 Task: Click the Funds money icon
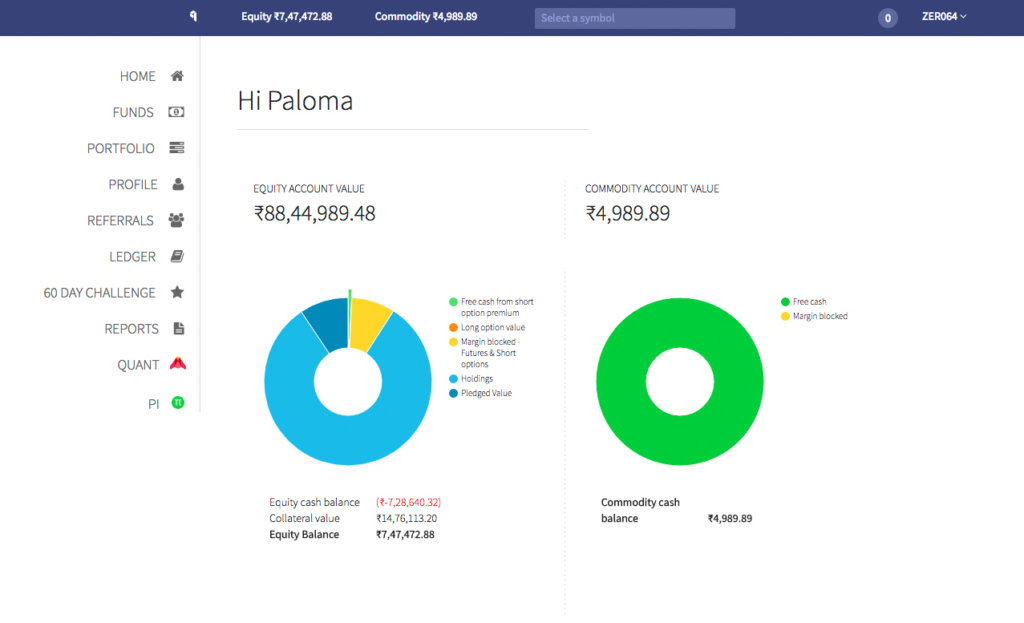tap(177, 112)
